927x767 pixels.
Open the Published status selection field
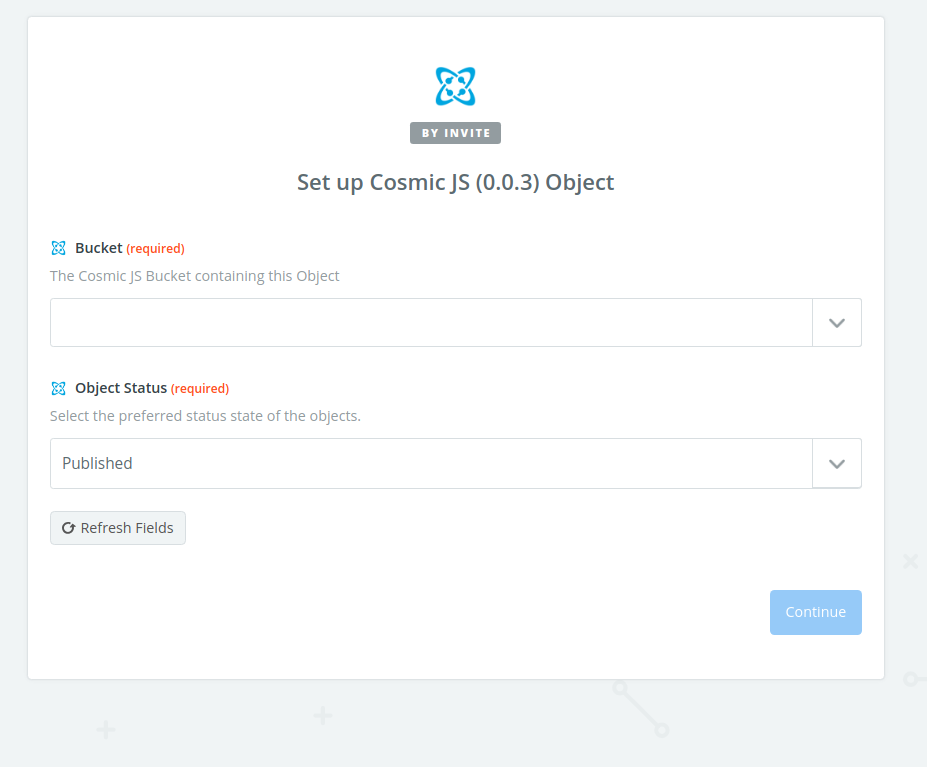[x=431, y=464]
